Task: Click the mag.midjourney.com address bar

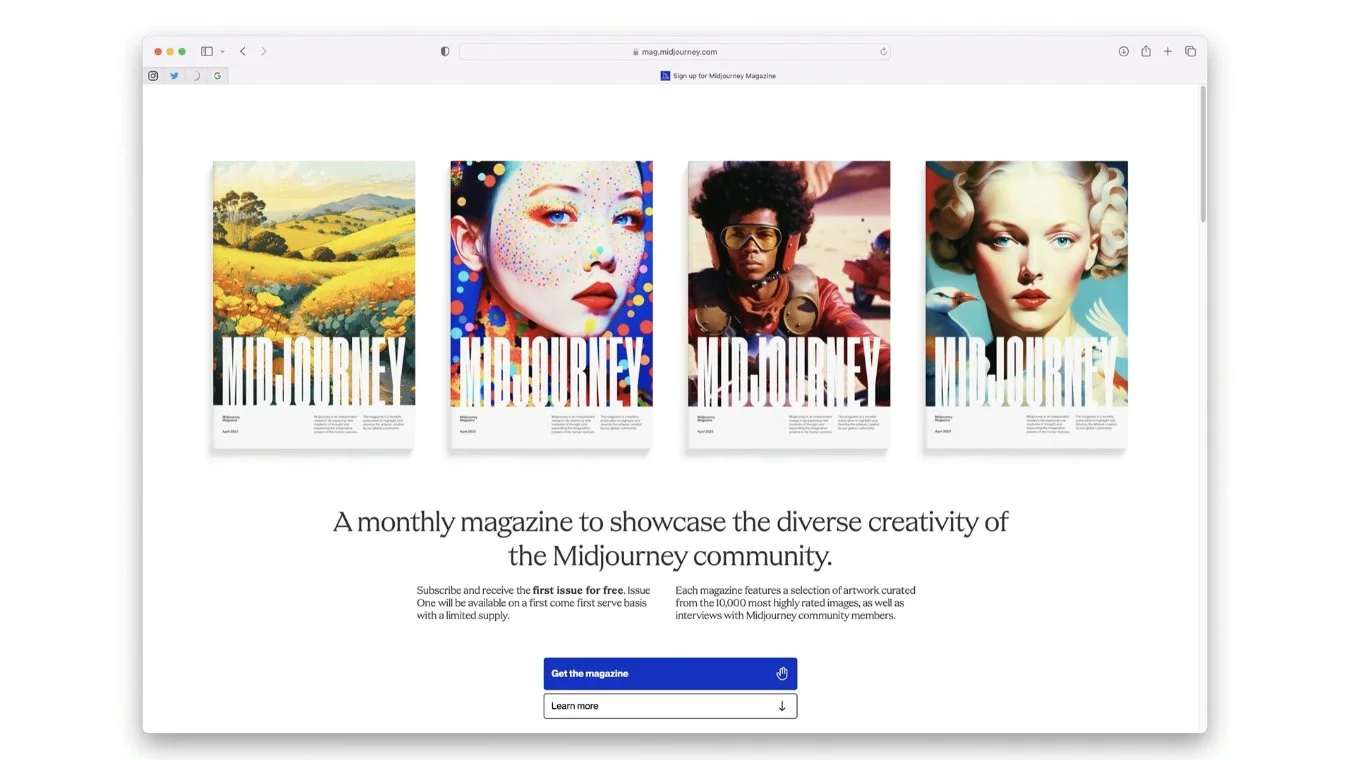Action: point(674,51)
